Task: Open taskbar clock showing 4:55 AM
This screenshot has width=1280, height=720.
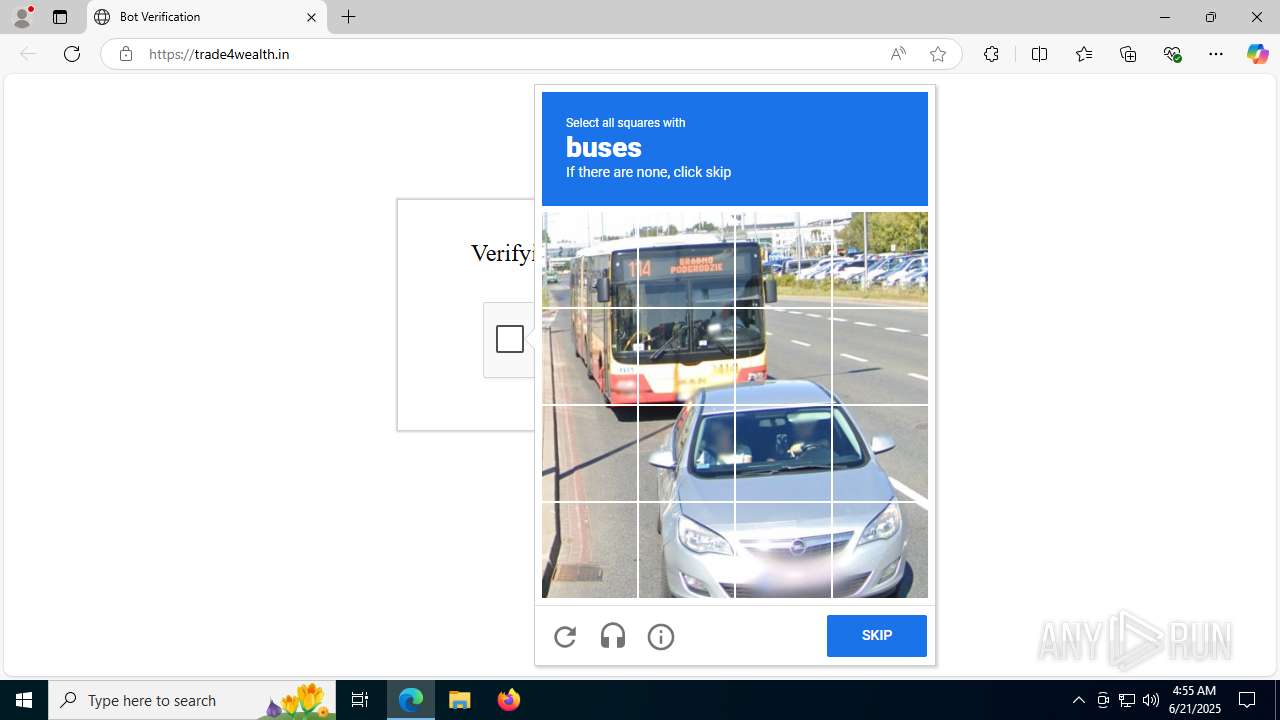Action: pyautogui.click(x=1196, y=700)
